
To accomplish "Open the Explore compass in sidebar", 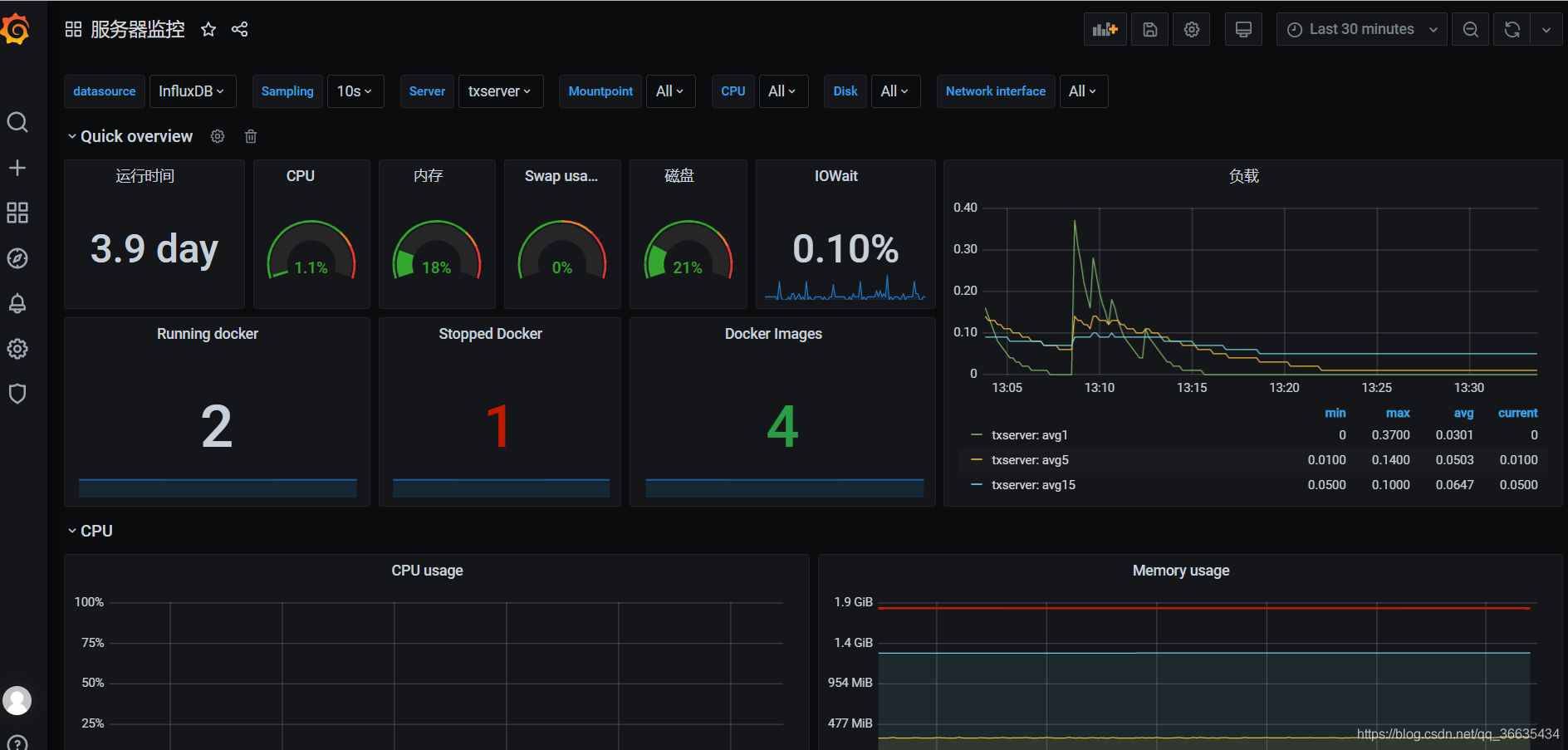I will point(17,257).
